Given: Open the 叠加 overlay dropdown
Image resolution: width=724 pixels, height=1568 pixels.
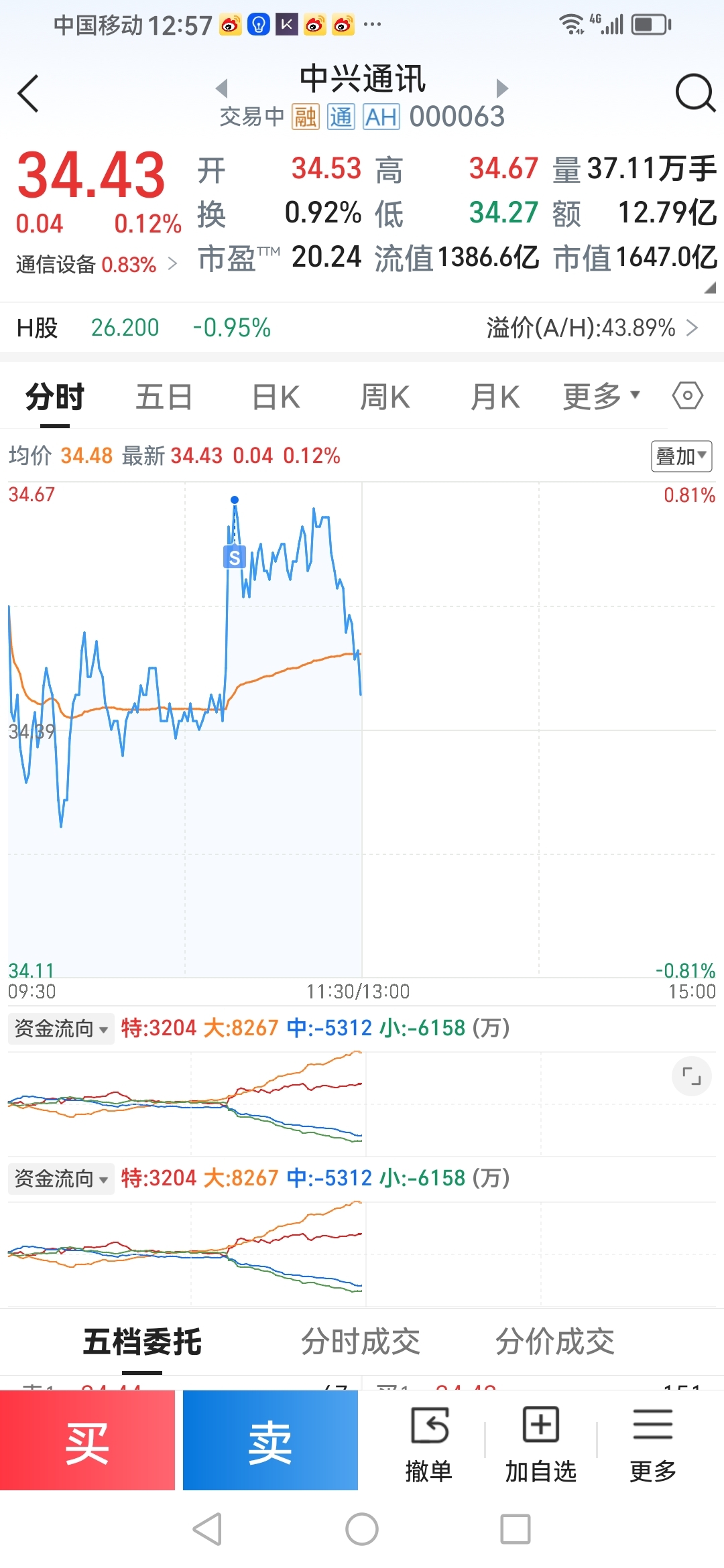Looking at the screenshot, I should pyautogui.click(x=681, y=456).
